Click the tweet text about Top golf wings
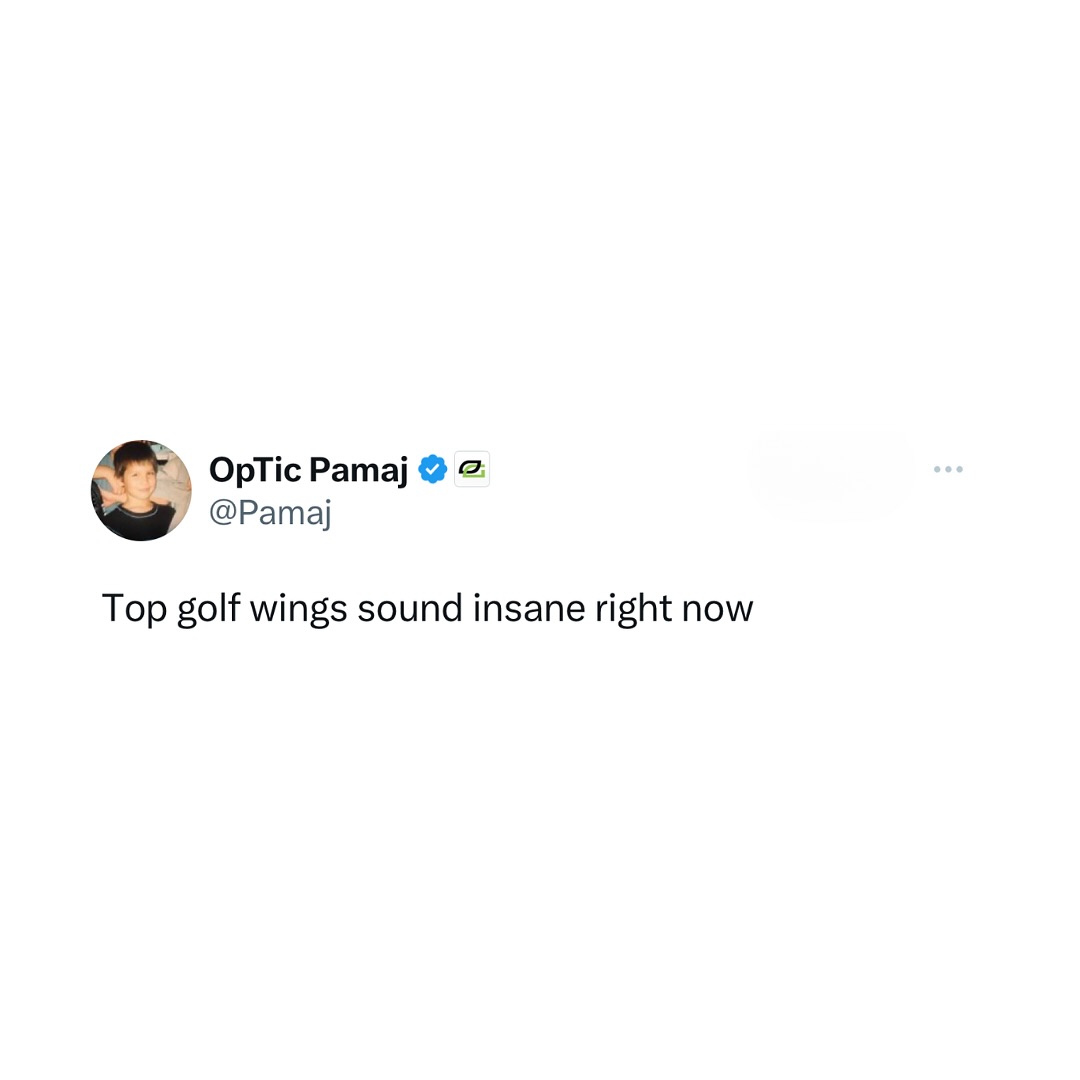 coord(427,608)
